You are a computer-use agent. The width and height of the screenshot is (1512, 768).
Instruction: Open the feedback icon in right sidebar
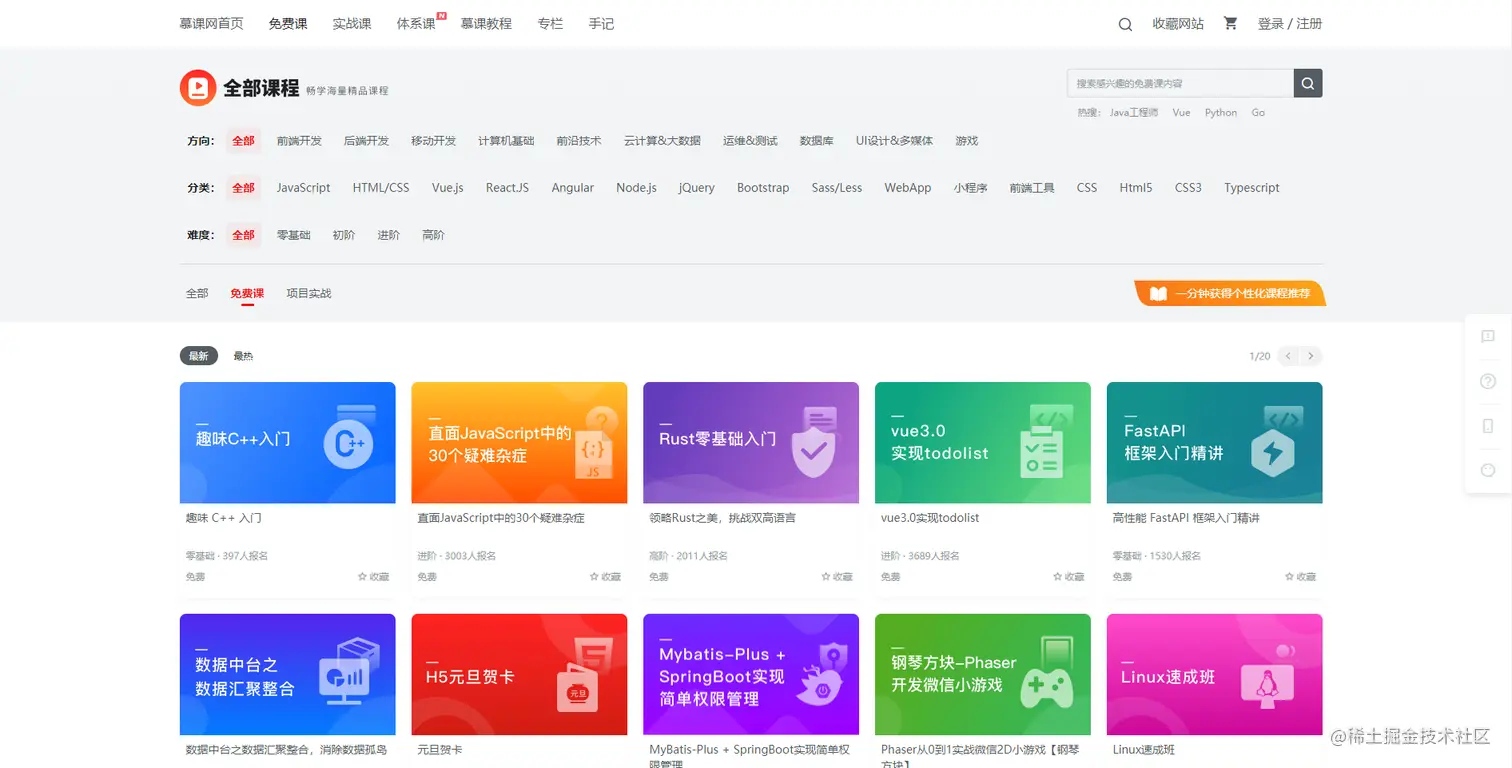(1488, 337)
